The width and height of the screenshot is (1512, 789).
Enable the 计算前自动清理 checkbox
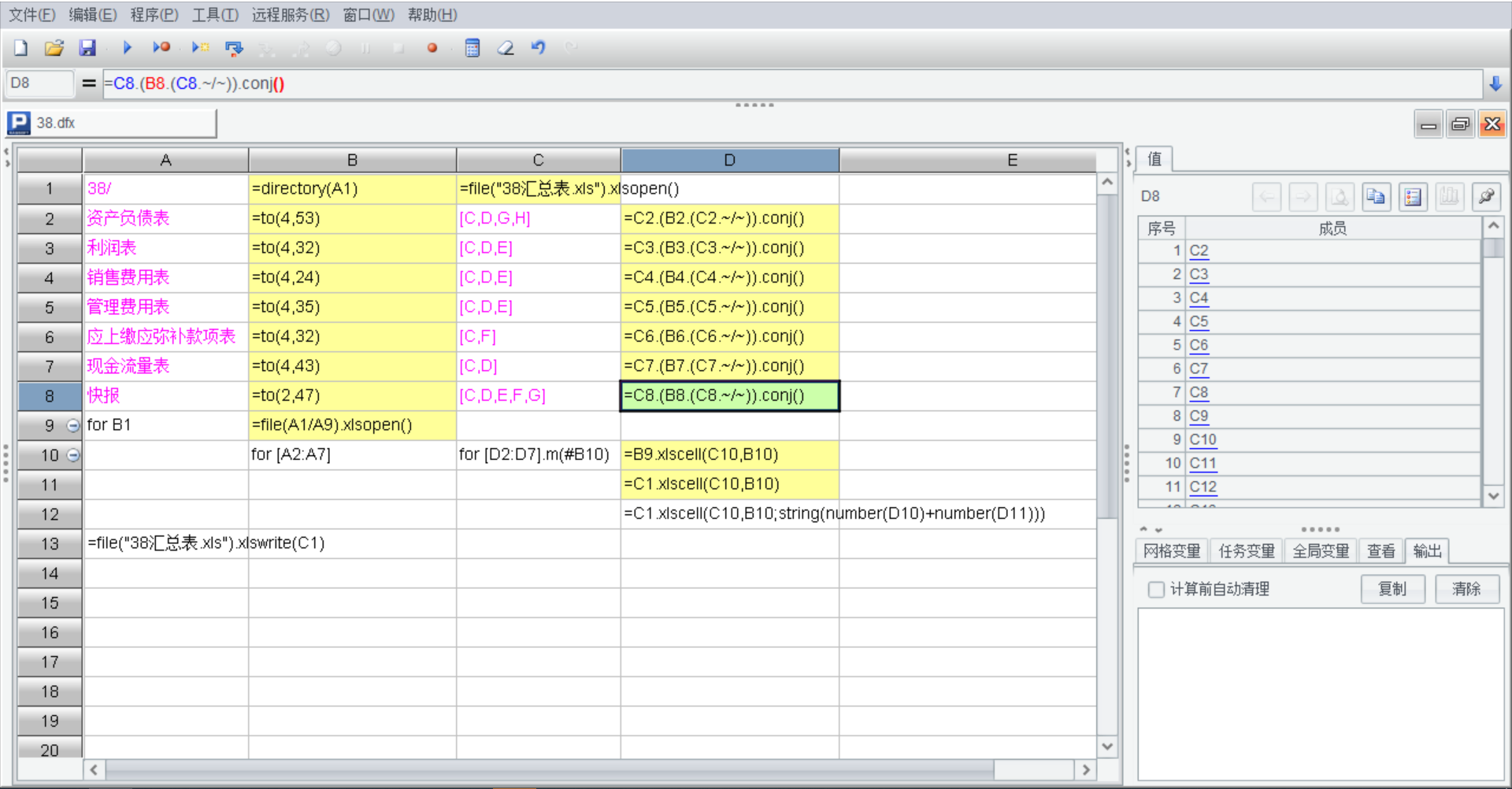1156,590
